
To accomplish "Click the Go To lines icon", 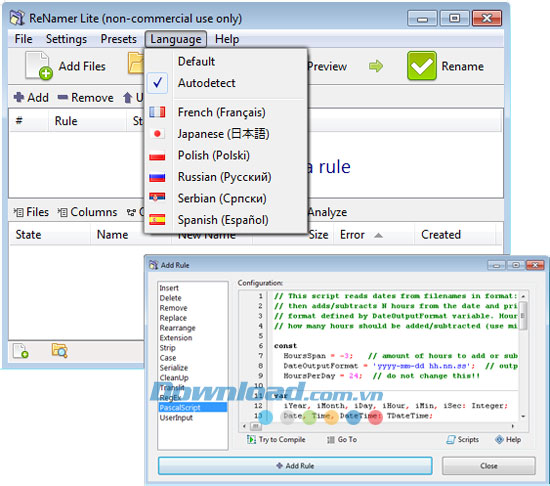I will point(330,440).
